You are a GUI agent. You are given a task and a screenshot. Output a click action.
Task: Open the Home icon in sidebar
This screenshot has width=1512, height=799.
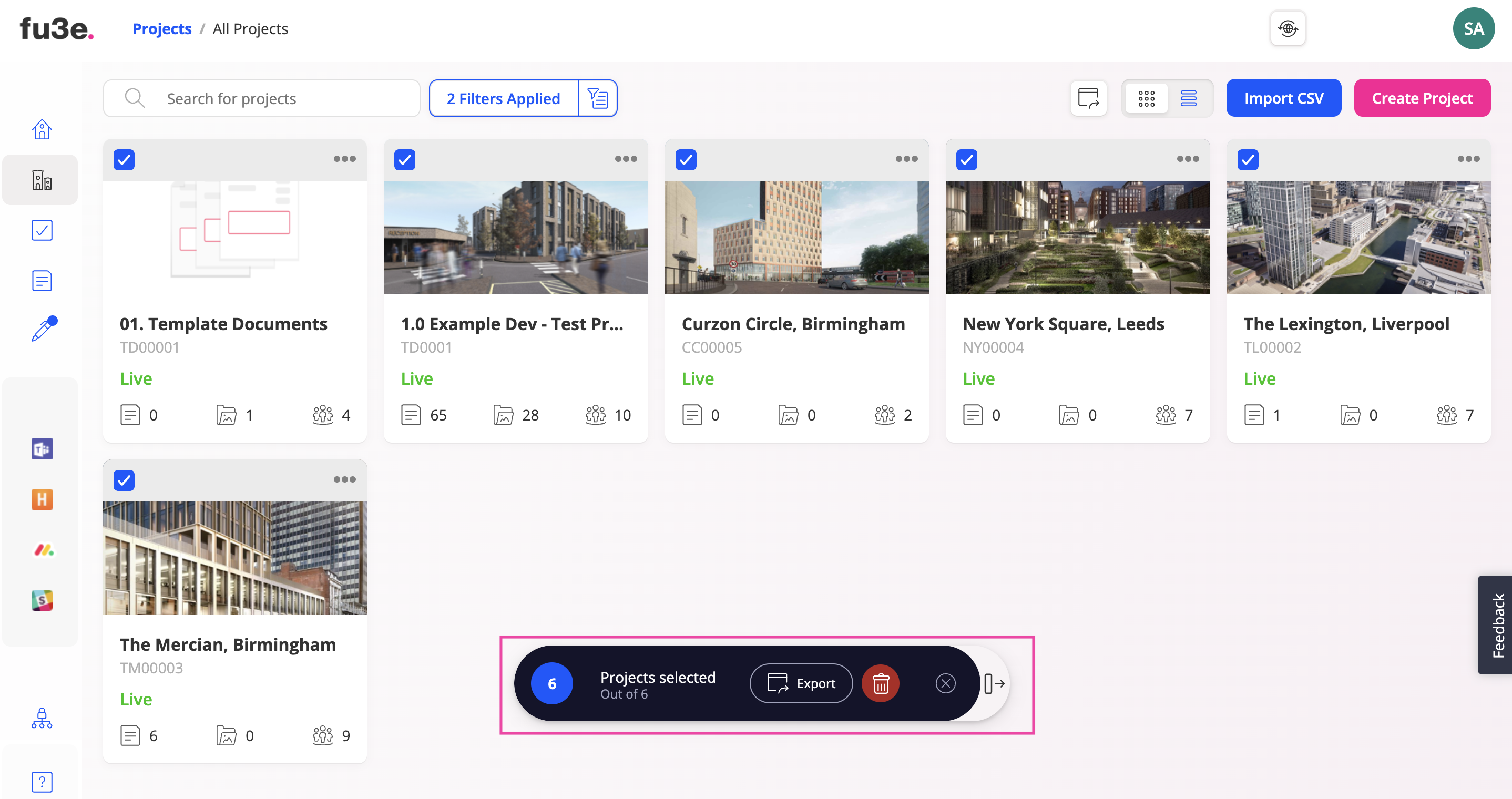click(x=42, y=129)
